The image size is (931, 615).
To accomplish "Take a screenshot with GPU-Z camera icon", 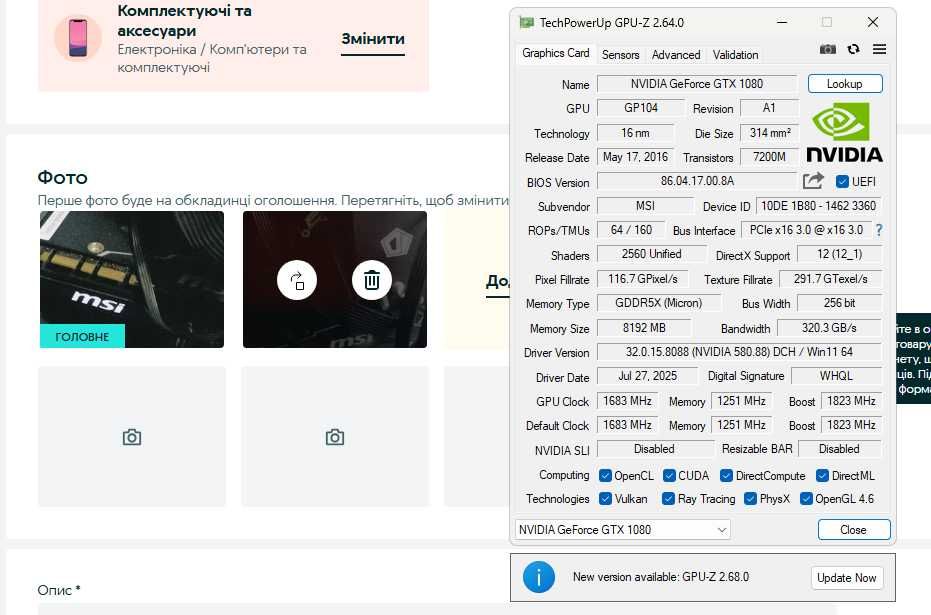I will coord(828,49).
